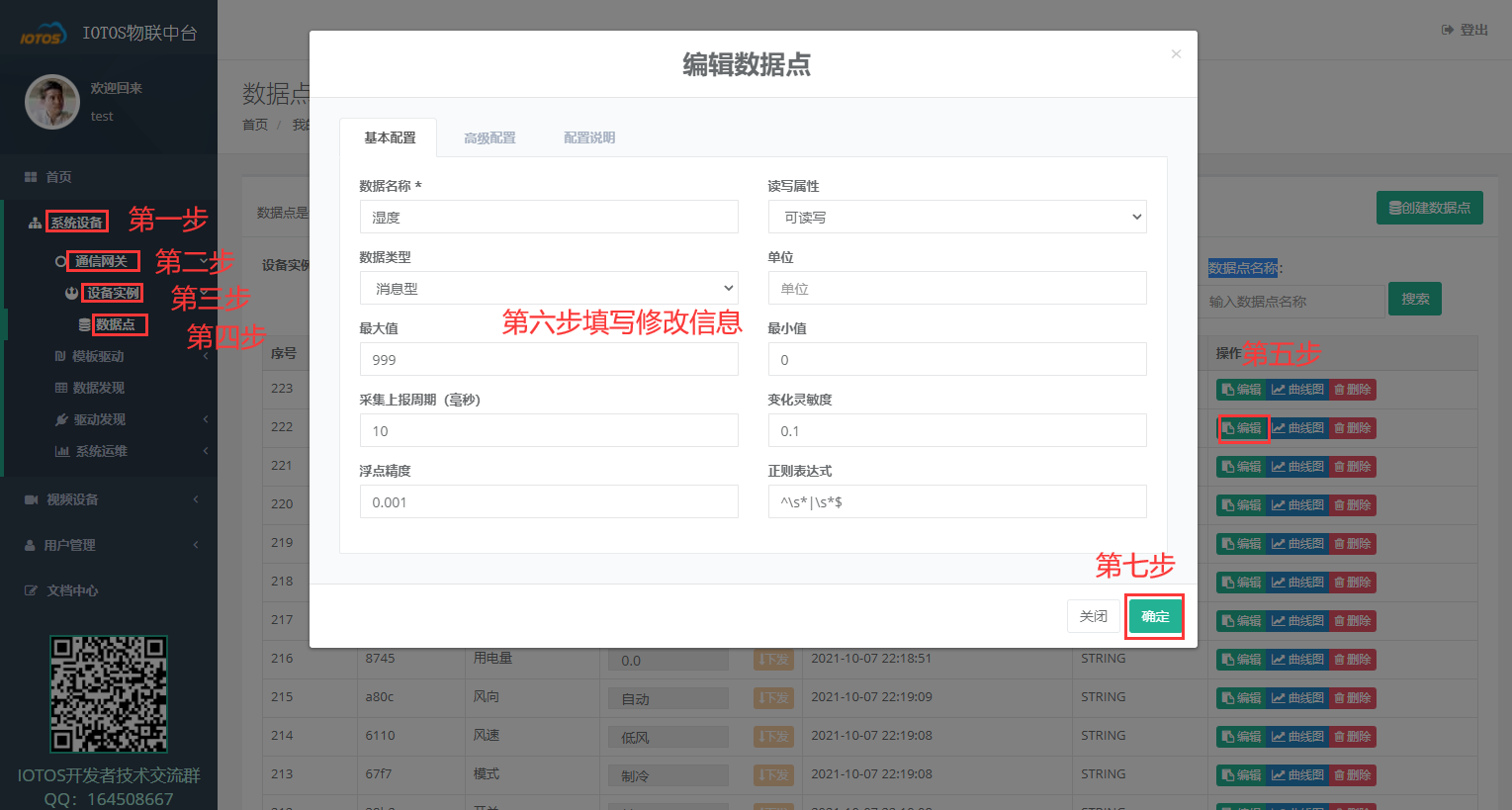Click the green 搜索 search button
This screenshot has height=810, width=1512.
pyautogui.click(x=1414, y=301)
